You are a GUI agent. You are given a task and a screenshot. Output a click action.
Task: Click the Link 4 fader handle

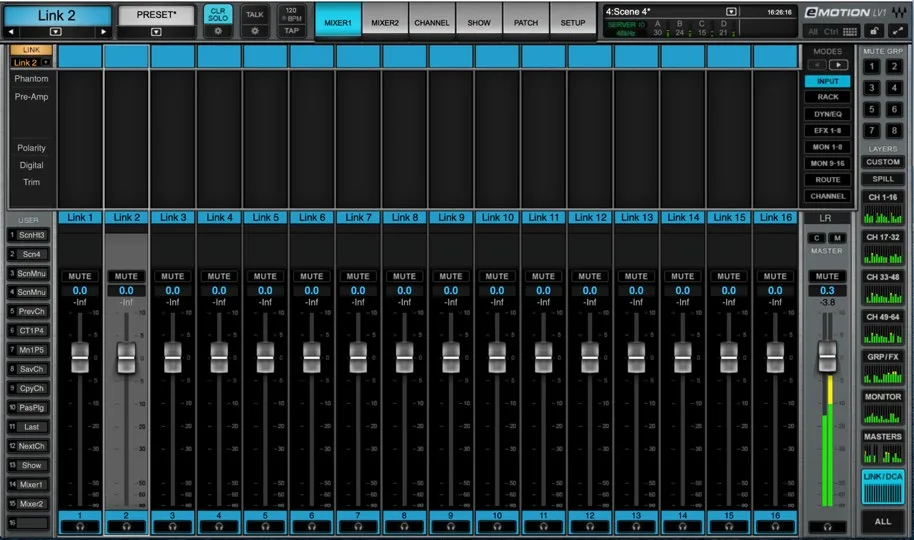tap(219, 357)
